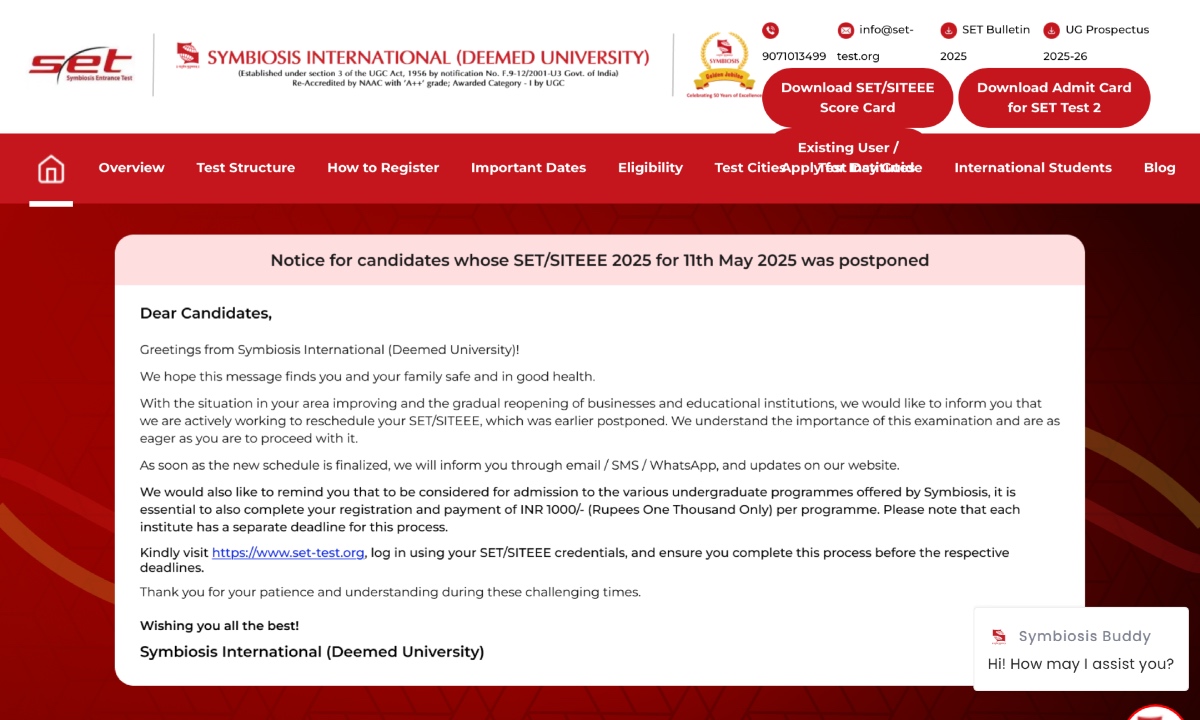Click the 'Hi! How may I assist you?' message

[x=1081, y=664]
